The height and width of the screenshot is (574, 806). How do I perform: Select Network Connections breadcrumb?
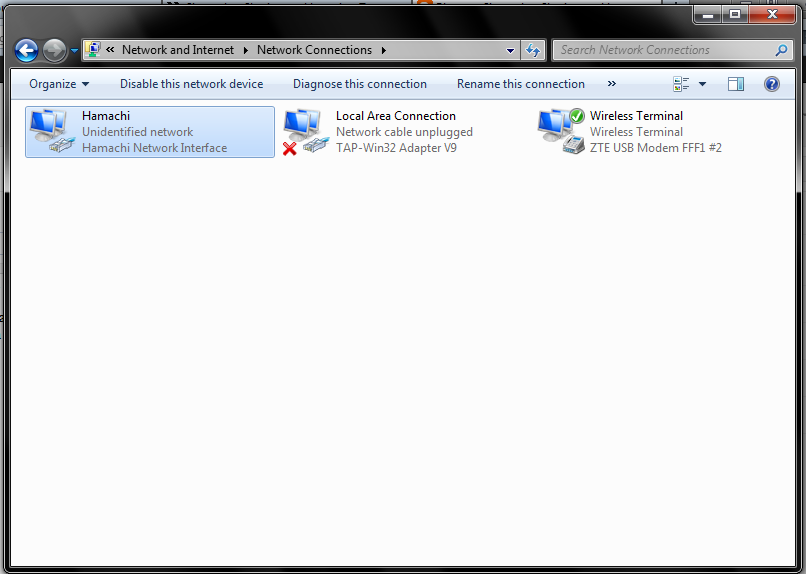click(314, 50)
